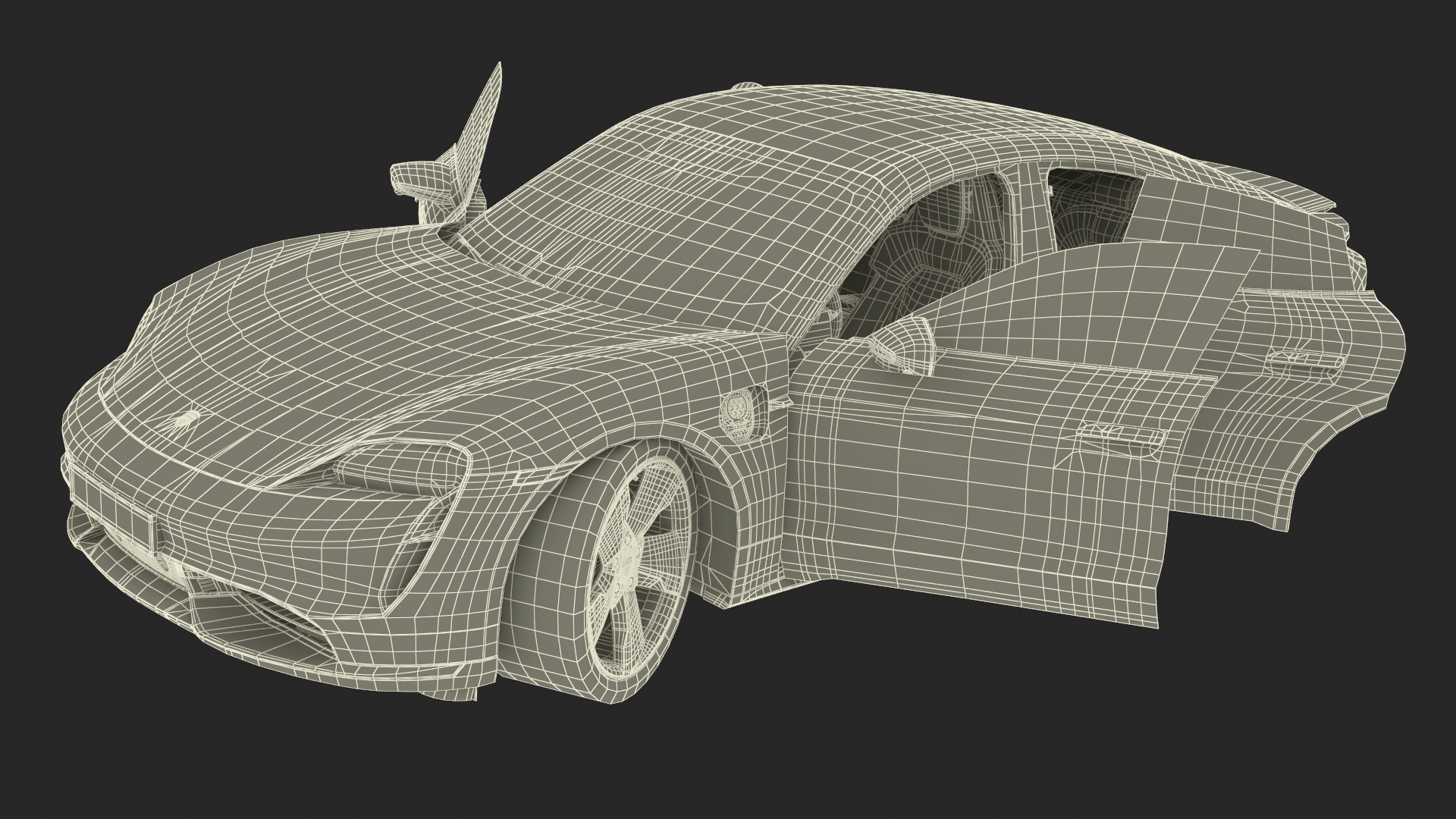Click the rear door handle
The width and height of the screenshot is (1456, 819).
point(1307,362)
